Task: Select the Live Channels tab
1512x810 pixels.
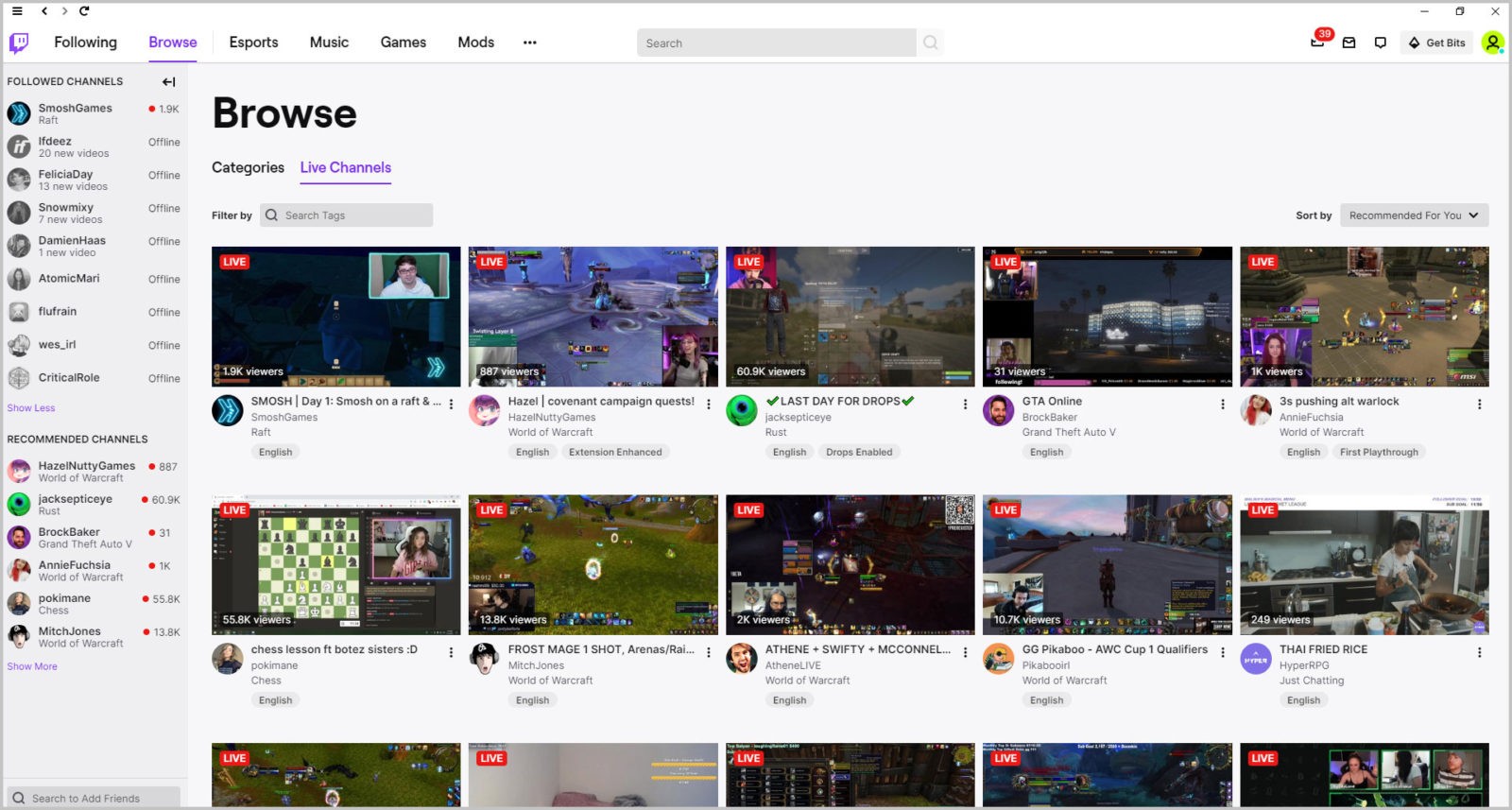Action: click(x=346, y=167)
